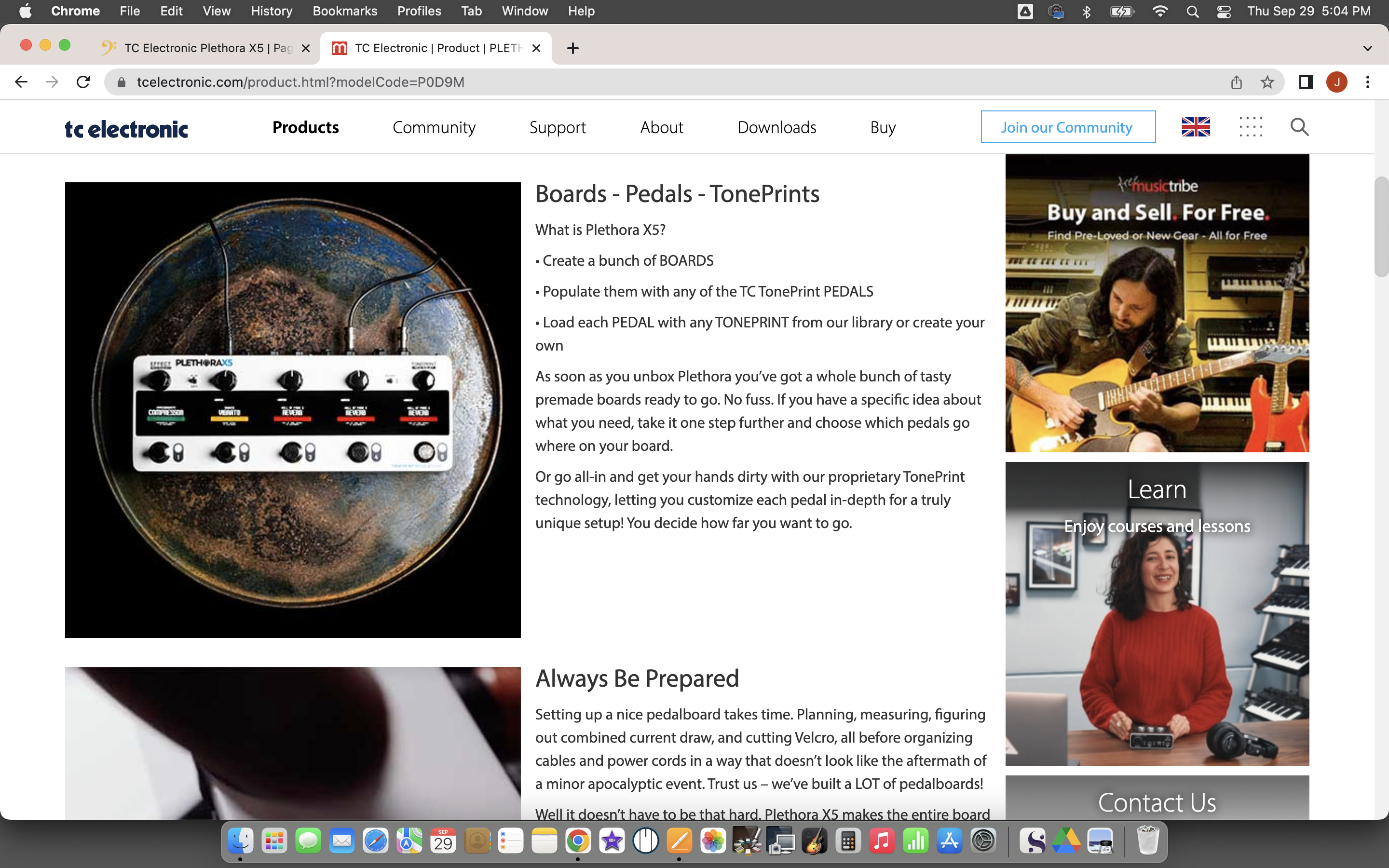This screenshot has height=868, width=1389.
Task: Click the share page icon in address bar
Action: pos(1236,82)
